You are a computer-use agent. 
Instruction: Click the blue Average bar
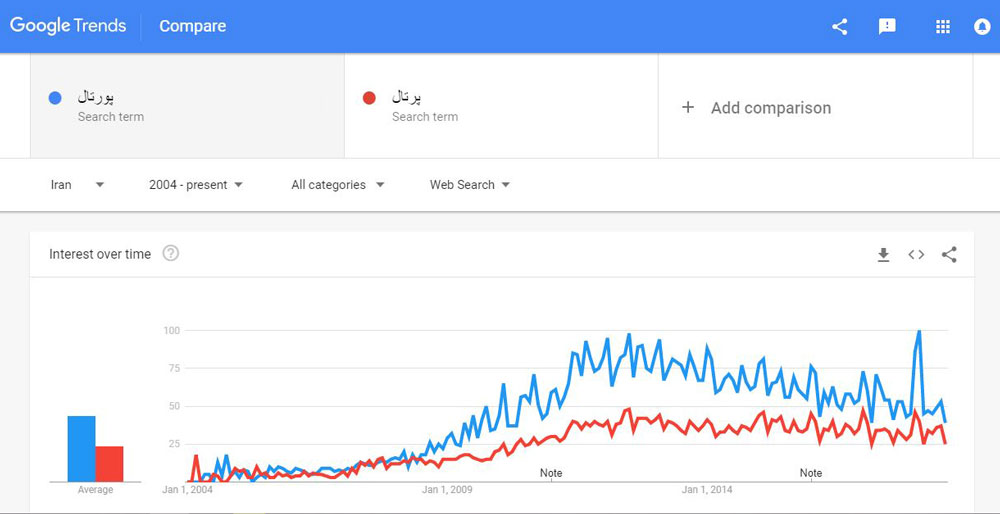pyautogui.click(x=82, y=449)
